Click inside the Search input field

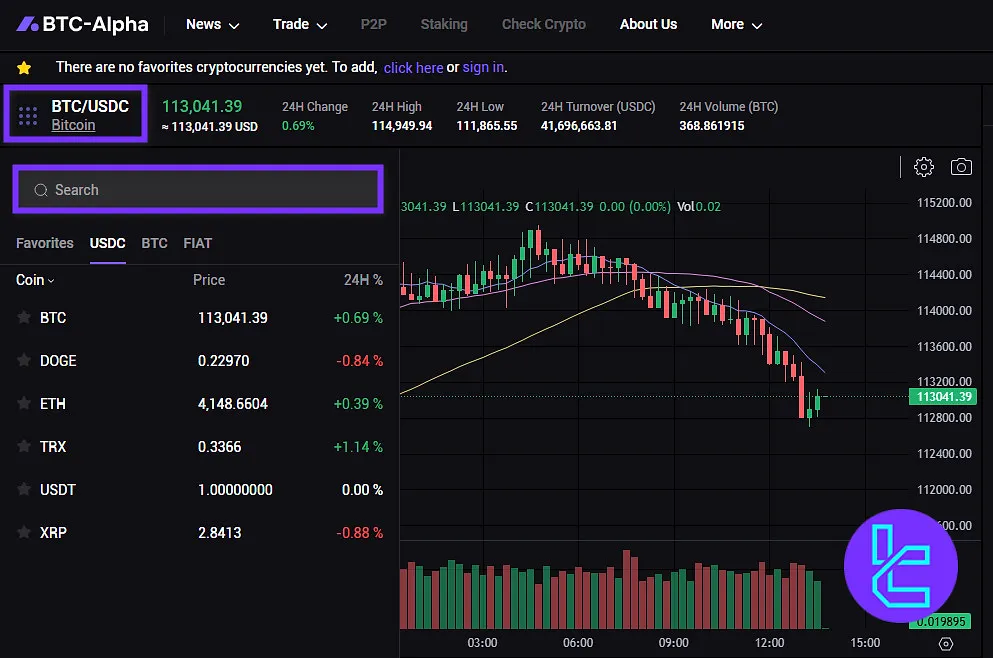tap(197, 189)
